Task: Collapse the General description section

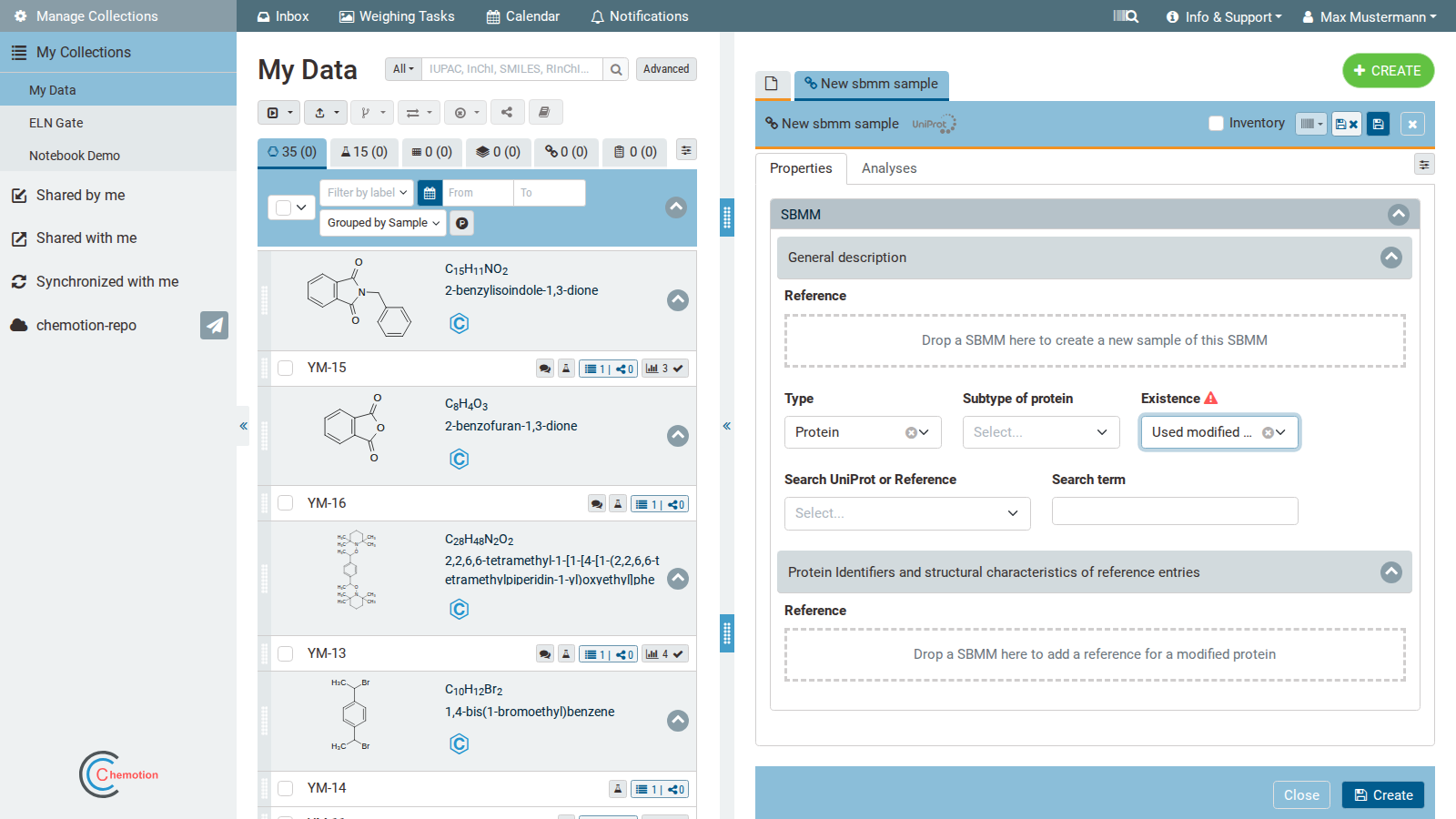Action: (x=1391, y=258)
